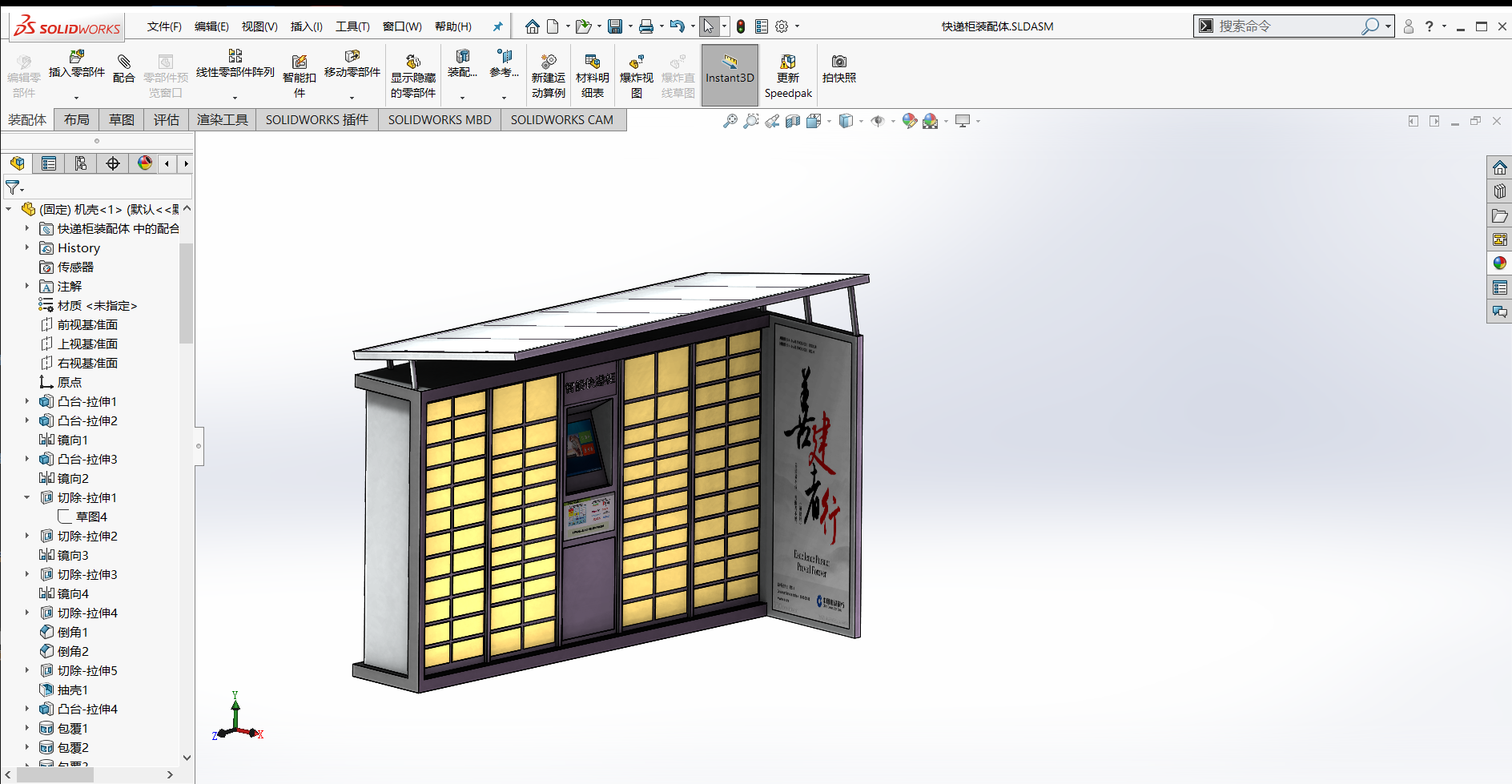Open the SOLIDWORKS Forum panel on the right
Image resolution: width=1512 pixels, height=784 pixels.
pos(1498,312)
